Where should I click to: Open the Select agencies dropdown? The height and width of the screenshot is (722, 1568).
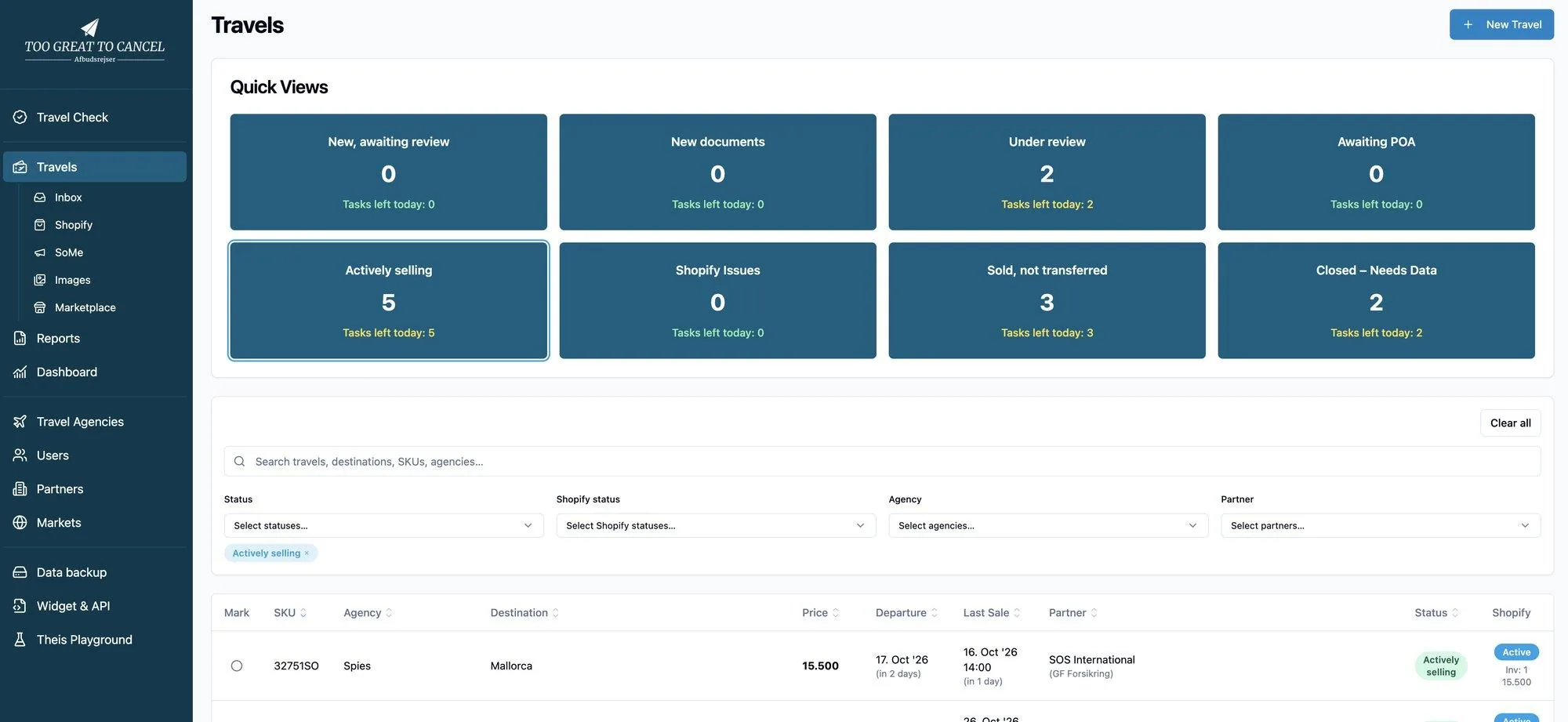(x=1048, y=526)
